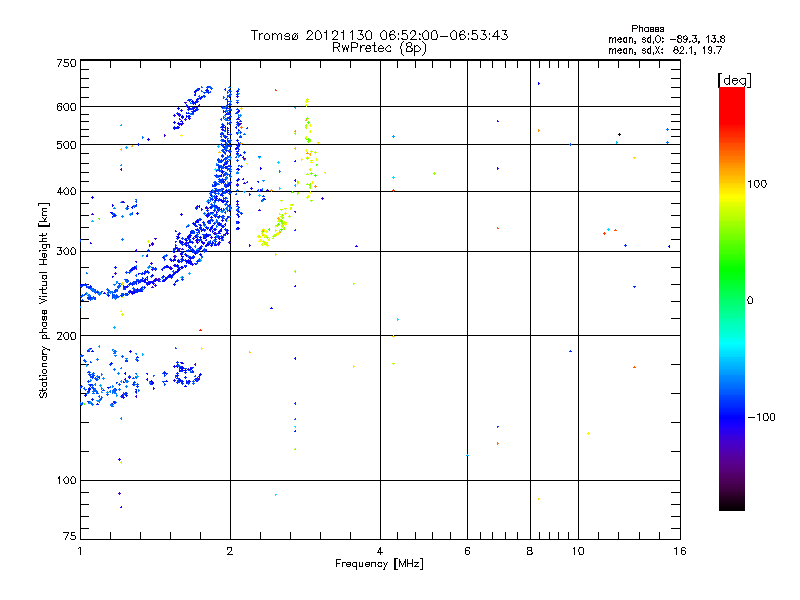Click the x-axis '1' tick label
This screenshot has width=800, height=600.
coord(80,551)
